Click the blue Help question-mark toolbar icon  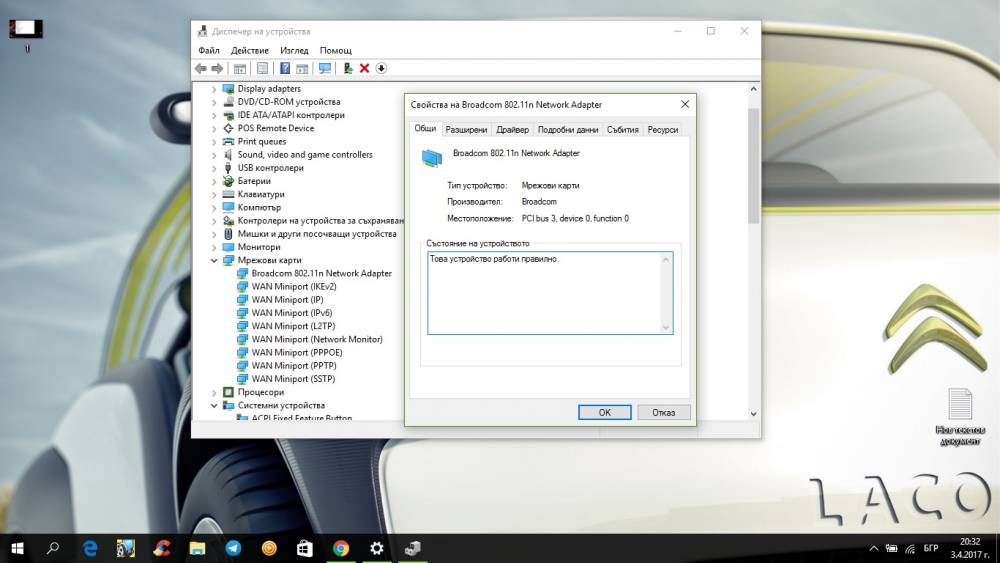tap(285, 68)
